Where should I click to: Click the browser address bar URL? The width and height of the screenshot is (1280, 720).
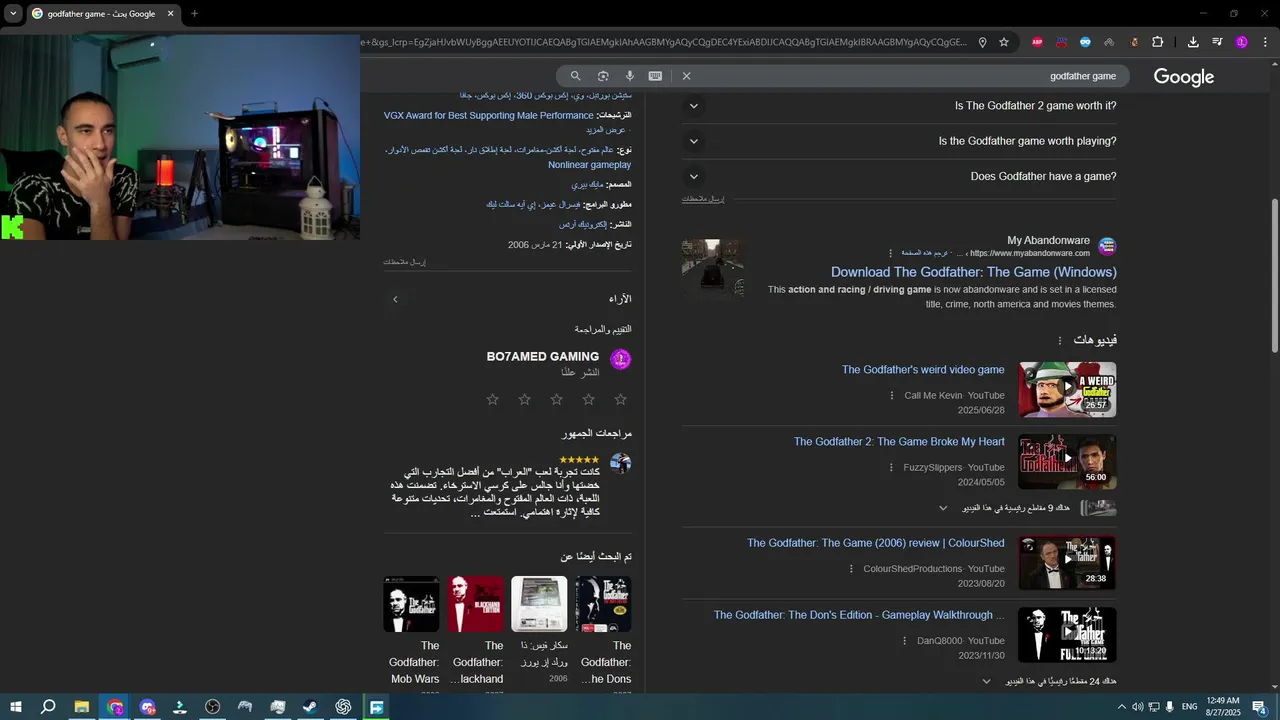(665, 42)
